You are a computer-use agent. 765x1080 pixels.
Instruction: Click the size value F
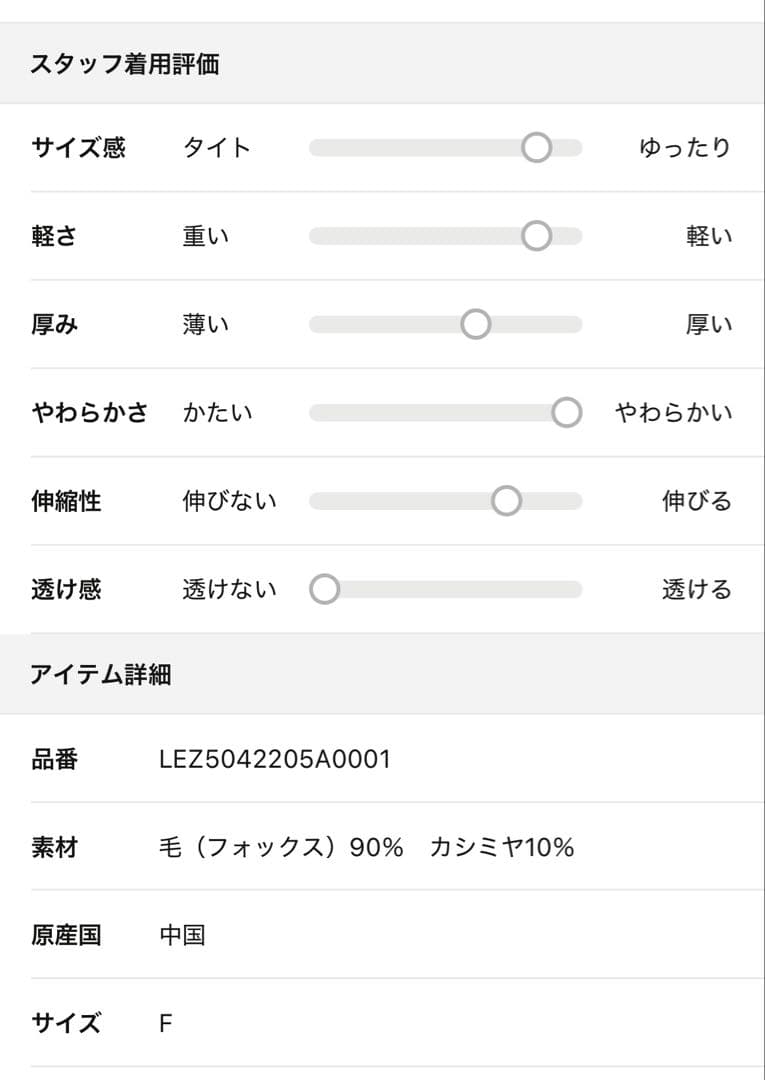[x=166, y=1024]
